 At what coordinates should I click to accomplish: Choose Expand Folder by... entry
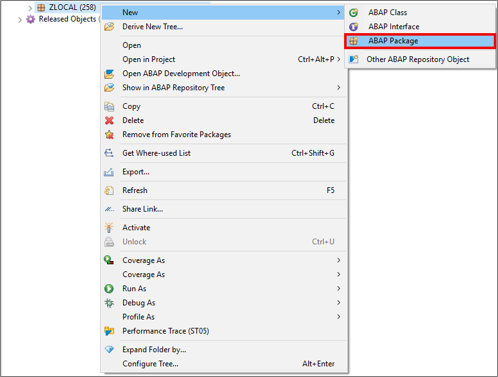(x=223, y=350)
